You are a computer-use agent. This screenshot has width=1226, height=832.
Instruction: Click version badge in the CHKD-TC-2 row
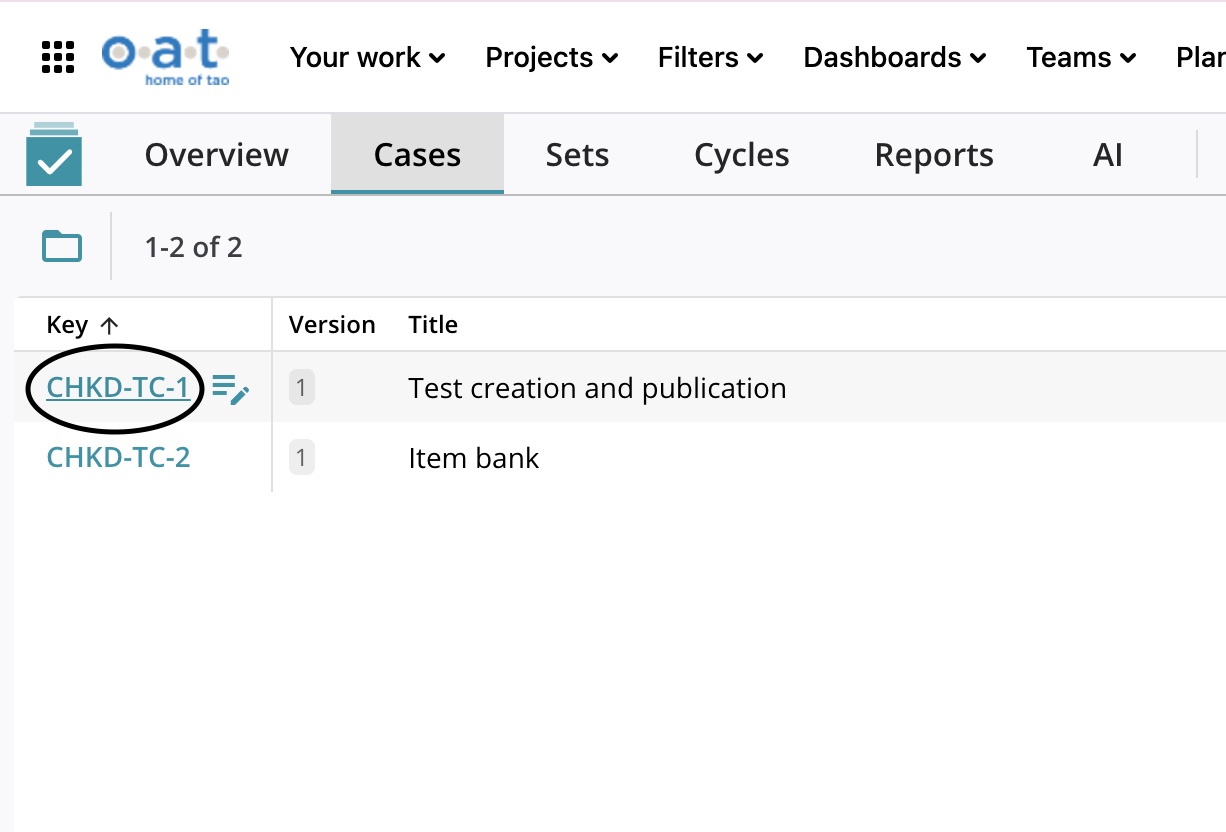coord(301,458)
